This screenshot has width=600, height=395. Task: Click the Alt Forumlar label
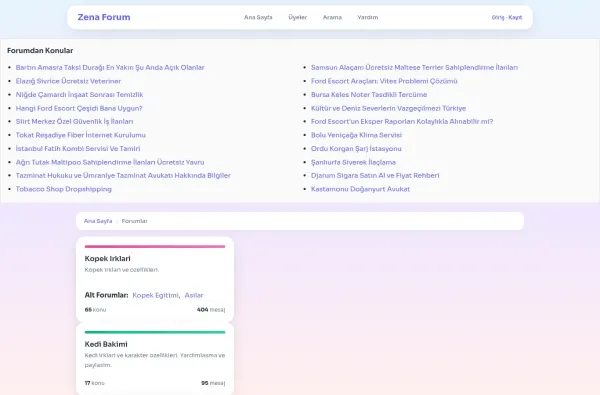106,295
